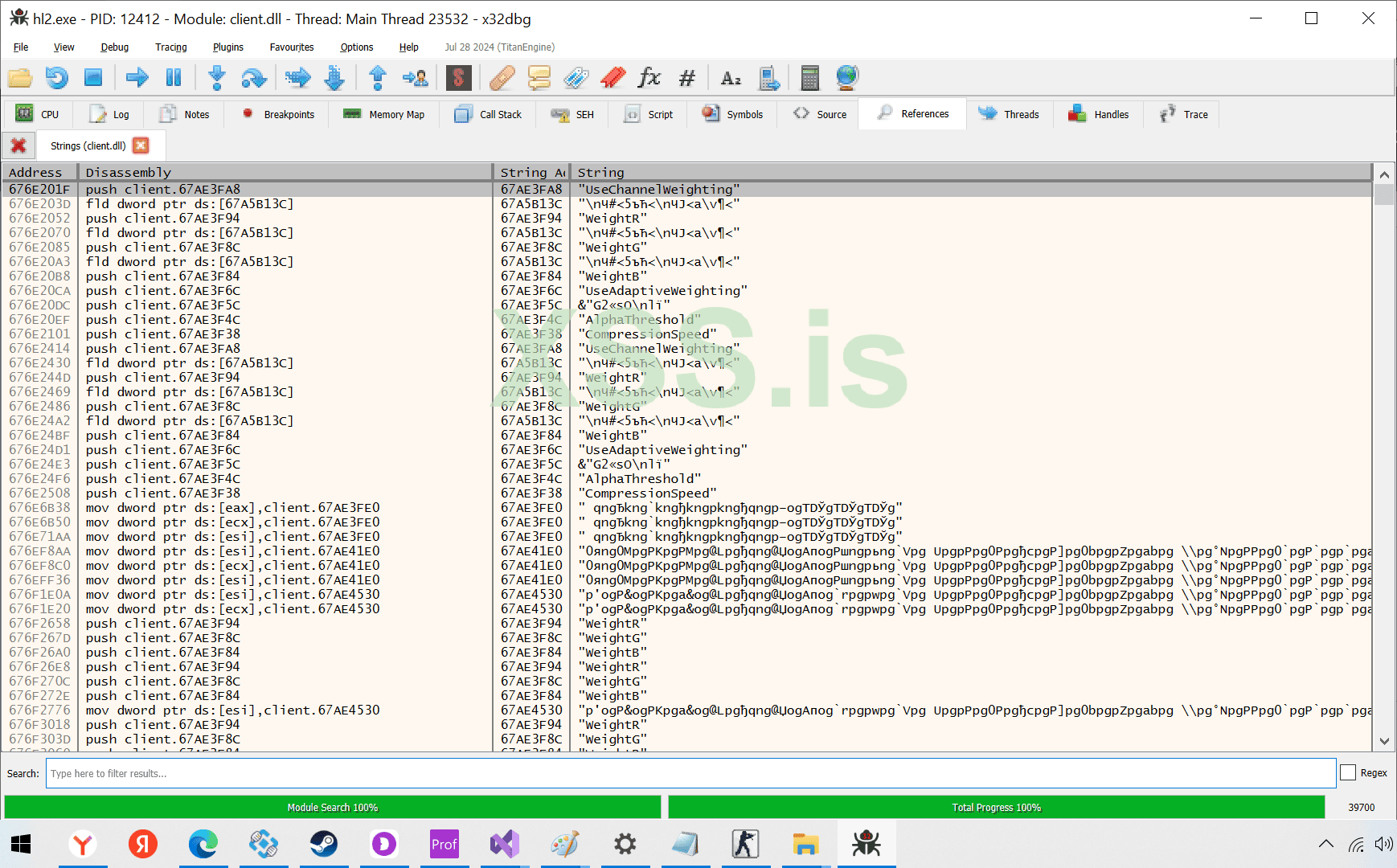Click the Step Into icon

coord(216,78)
